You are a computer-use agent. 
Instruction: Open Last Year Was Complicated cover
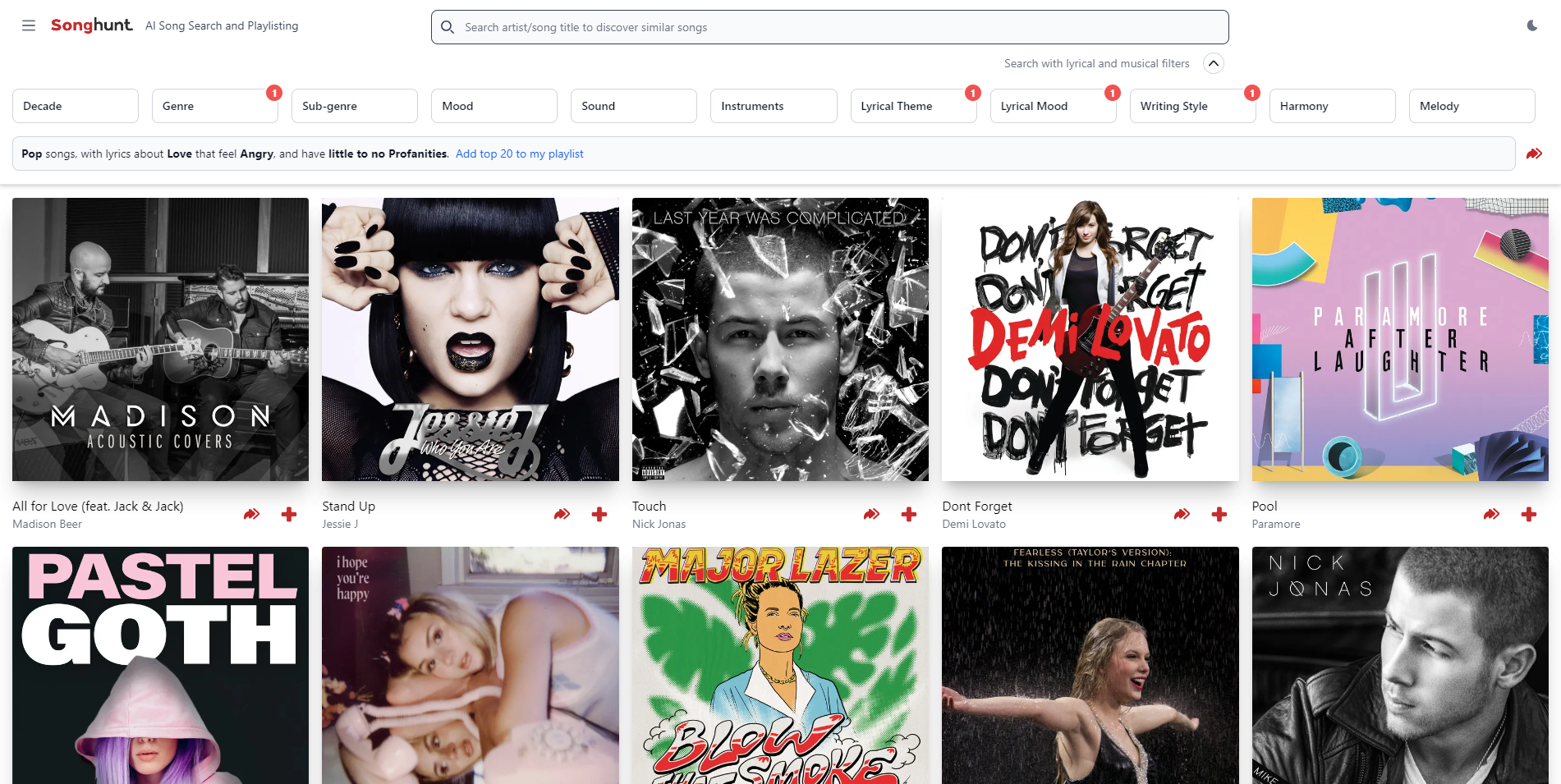(780, 339)
